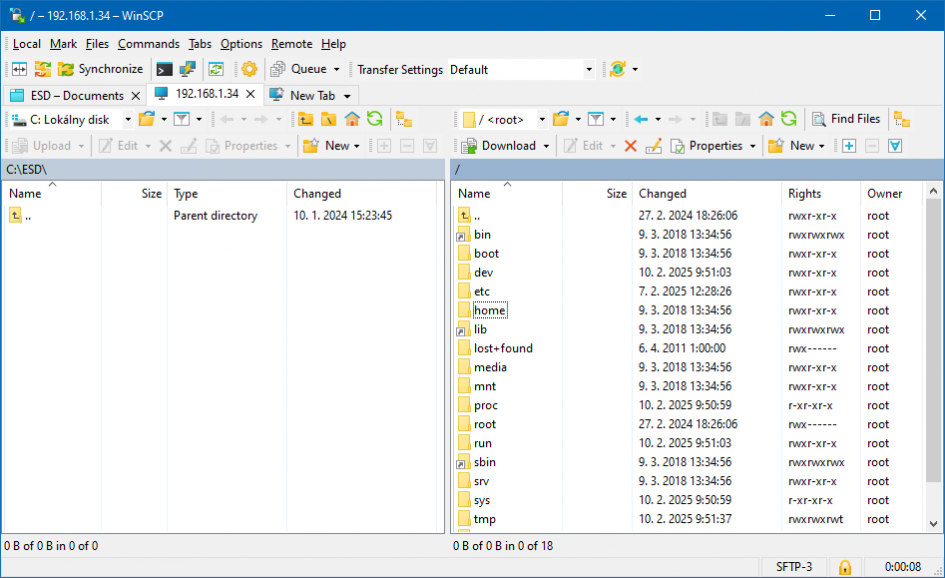Open the Commands menu
This screenshot has height=578, width=945.
tap(148, 44)
